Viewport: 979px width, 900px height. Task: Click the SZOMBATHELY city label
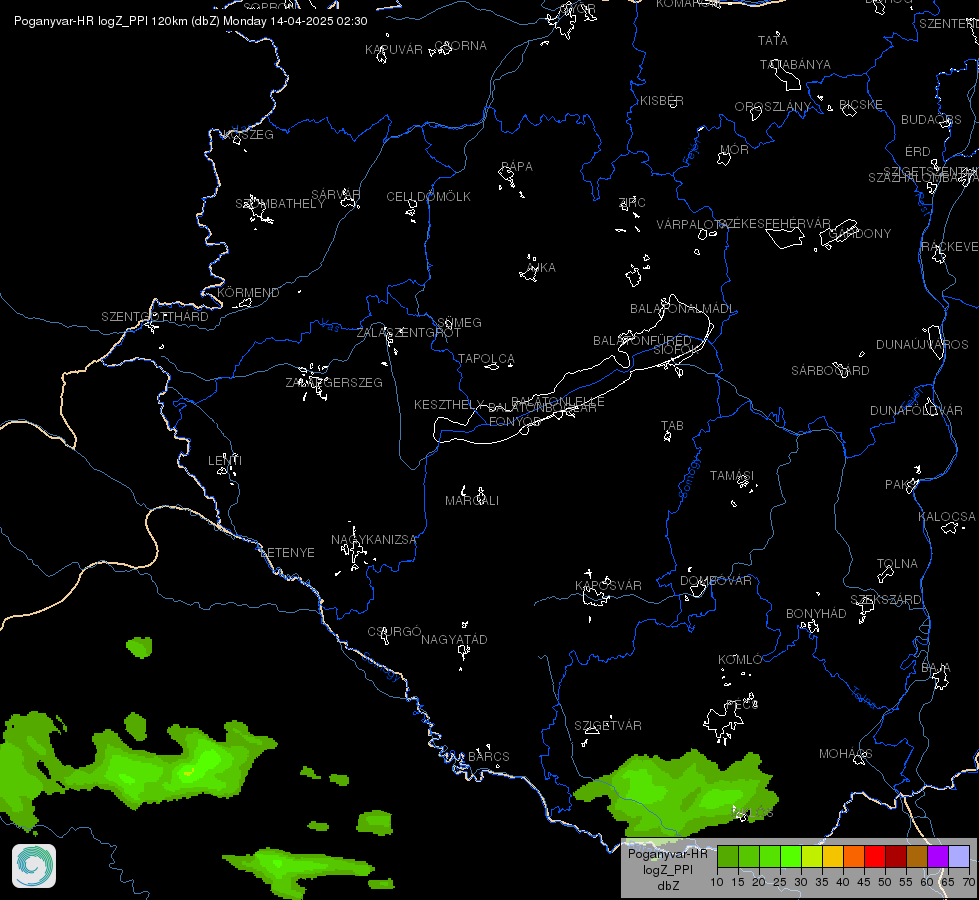pyautogui.click(x=280, y=204)
